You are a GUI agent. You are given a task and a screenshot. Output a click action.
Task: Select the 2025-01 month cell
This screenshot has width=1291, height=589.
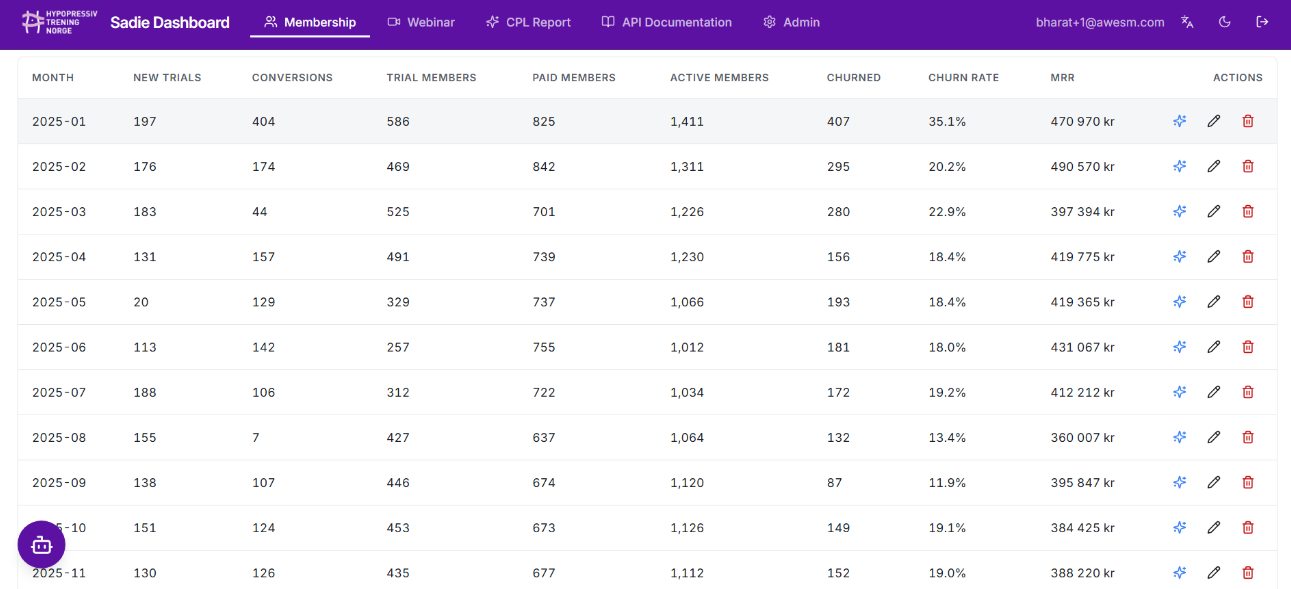pyautogui.click(x=59, y=121)
